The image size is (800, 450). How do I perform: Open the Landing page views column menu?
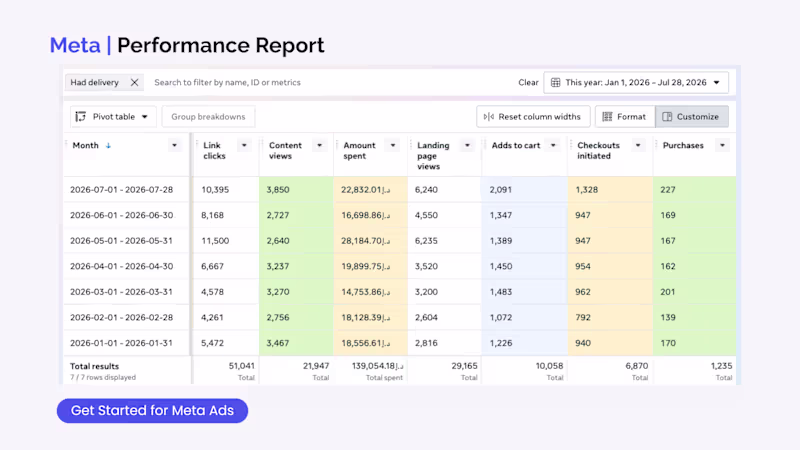pos(467,145)
